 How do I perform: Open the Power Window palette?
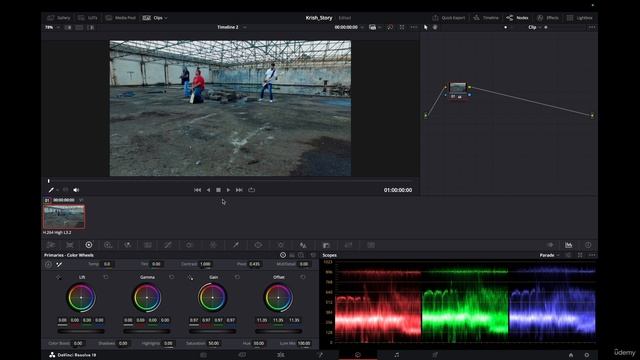[258, 245]
